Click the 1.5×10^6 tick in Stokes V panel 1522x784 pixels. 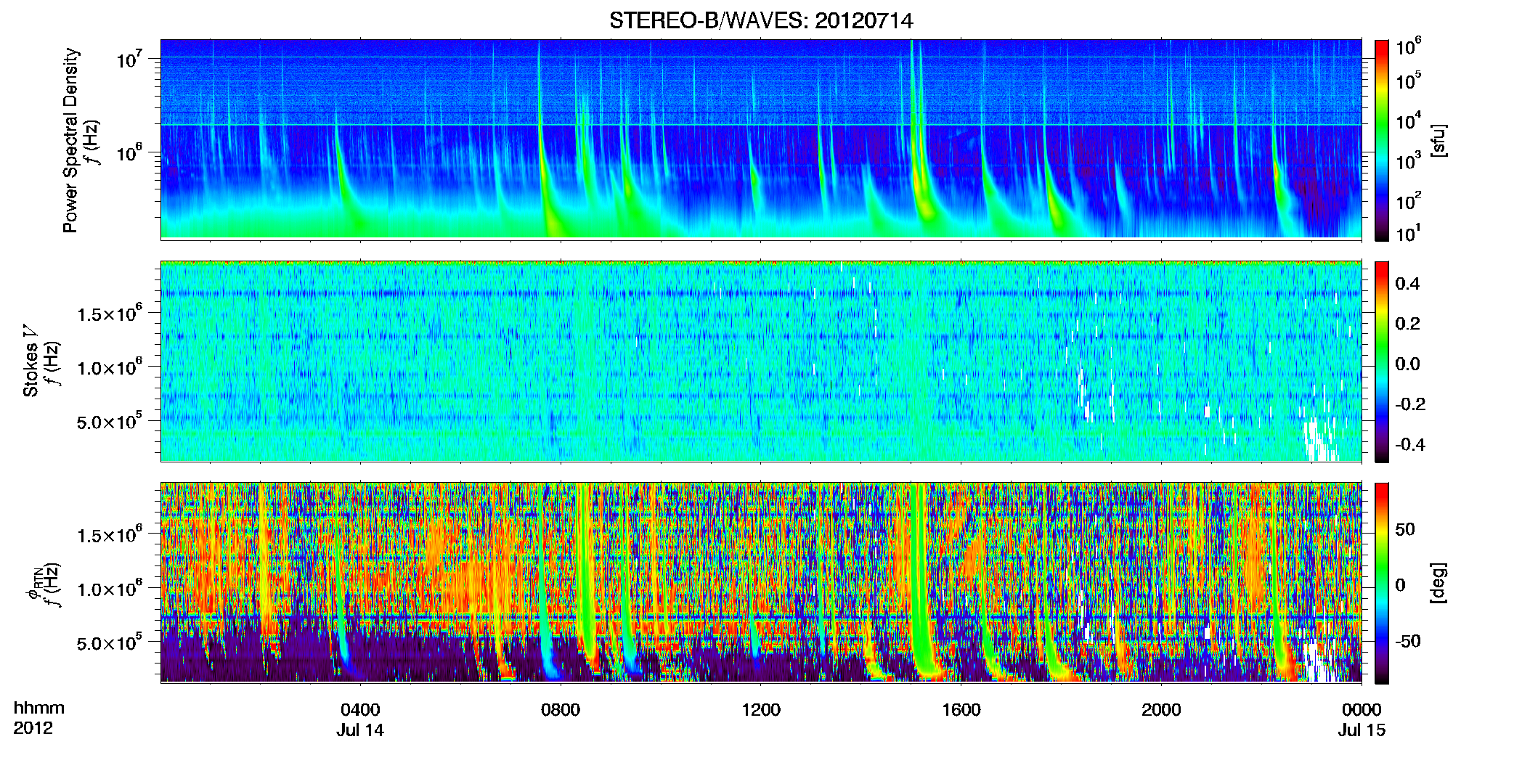point(110,312)
